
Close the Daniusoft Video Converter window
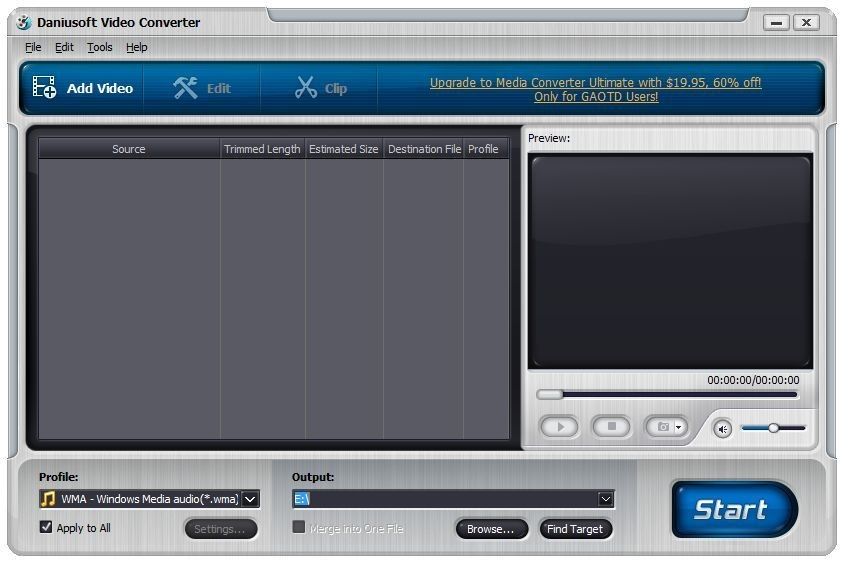click(806, 23)
